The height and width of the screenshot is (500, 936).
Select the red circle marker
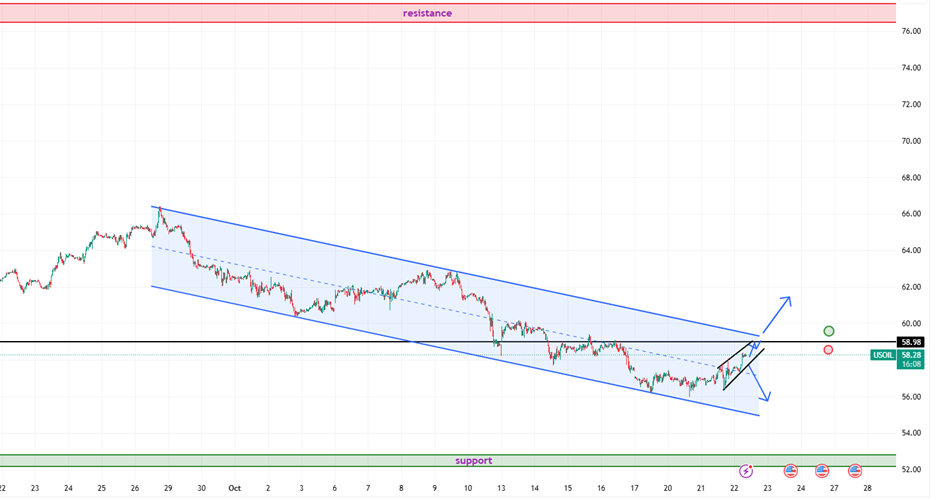[x=828, y=350]
